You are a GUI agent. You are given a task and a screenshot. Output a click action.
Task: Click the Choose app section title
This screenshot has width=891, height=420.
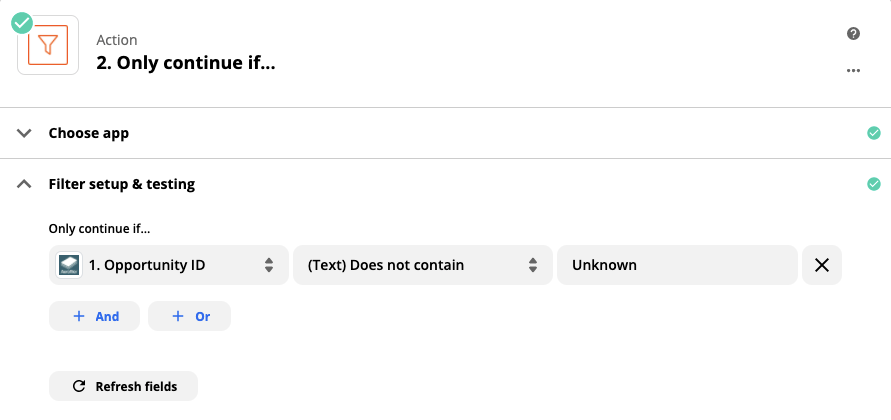(x=89, y=133)
